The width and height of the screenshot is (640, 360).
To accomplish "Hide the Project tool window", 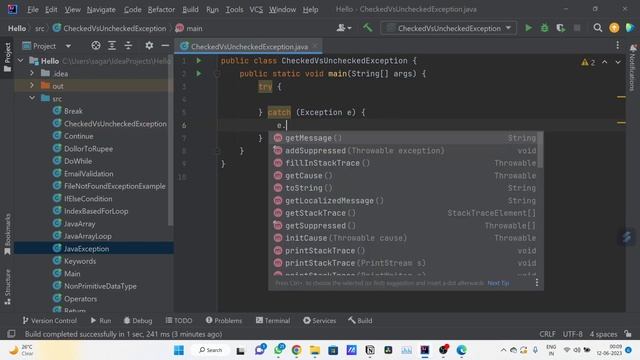I will pos(165,46).
